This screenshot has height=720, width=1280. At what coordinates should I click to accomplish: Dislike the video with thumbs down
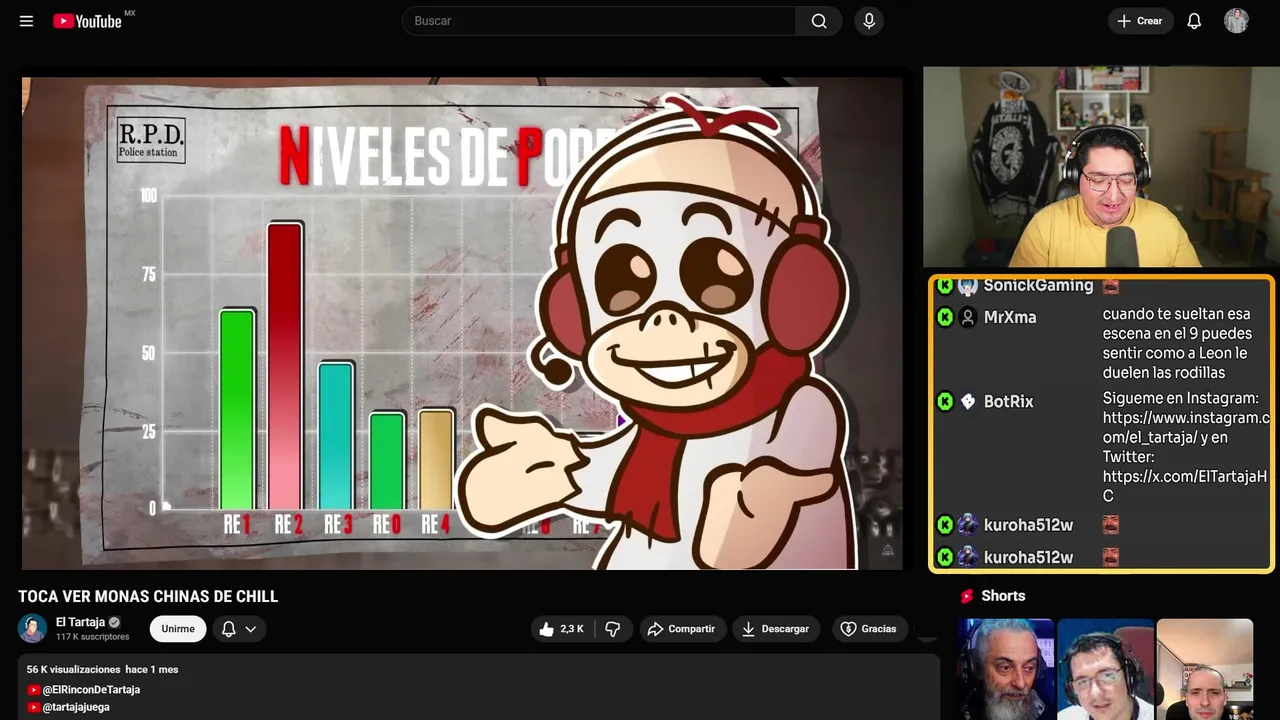613,629
